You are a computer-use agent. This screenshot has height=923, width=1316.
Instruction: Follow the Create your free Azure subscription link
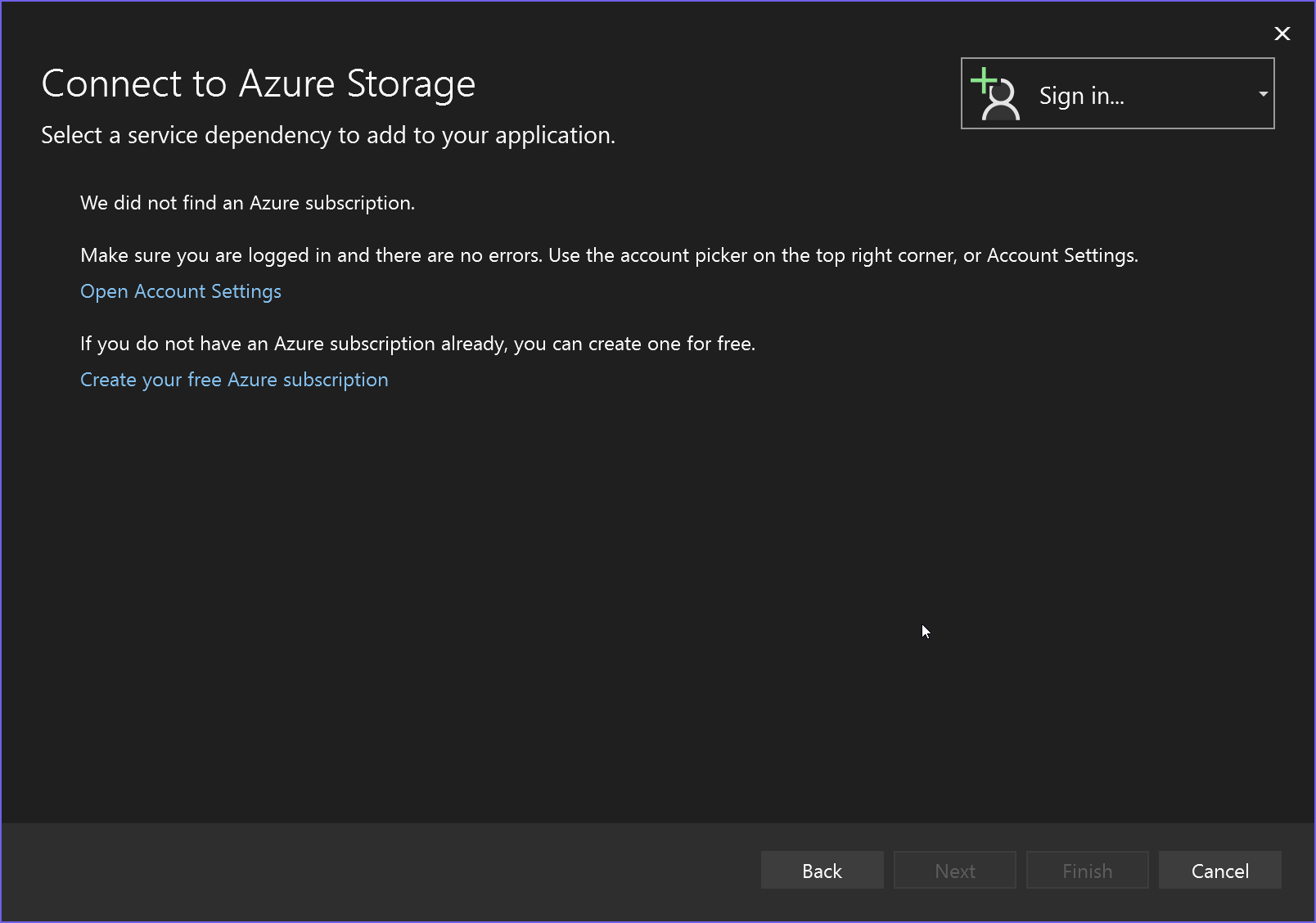point(234,380)
